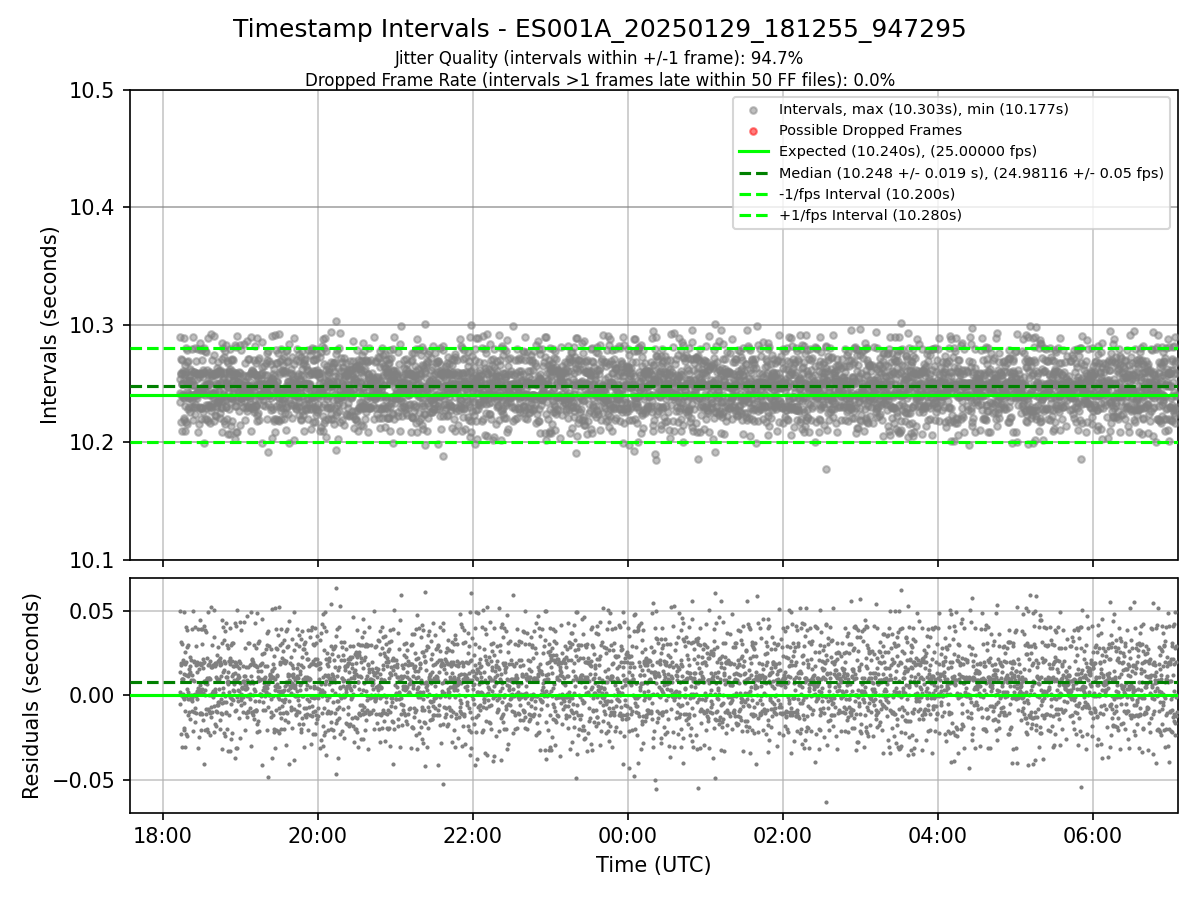Screen dimensions: 1200x900
Task: Click legend entry Possible Dropped Frames
Action: (870, 130)
